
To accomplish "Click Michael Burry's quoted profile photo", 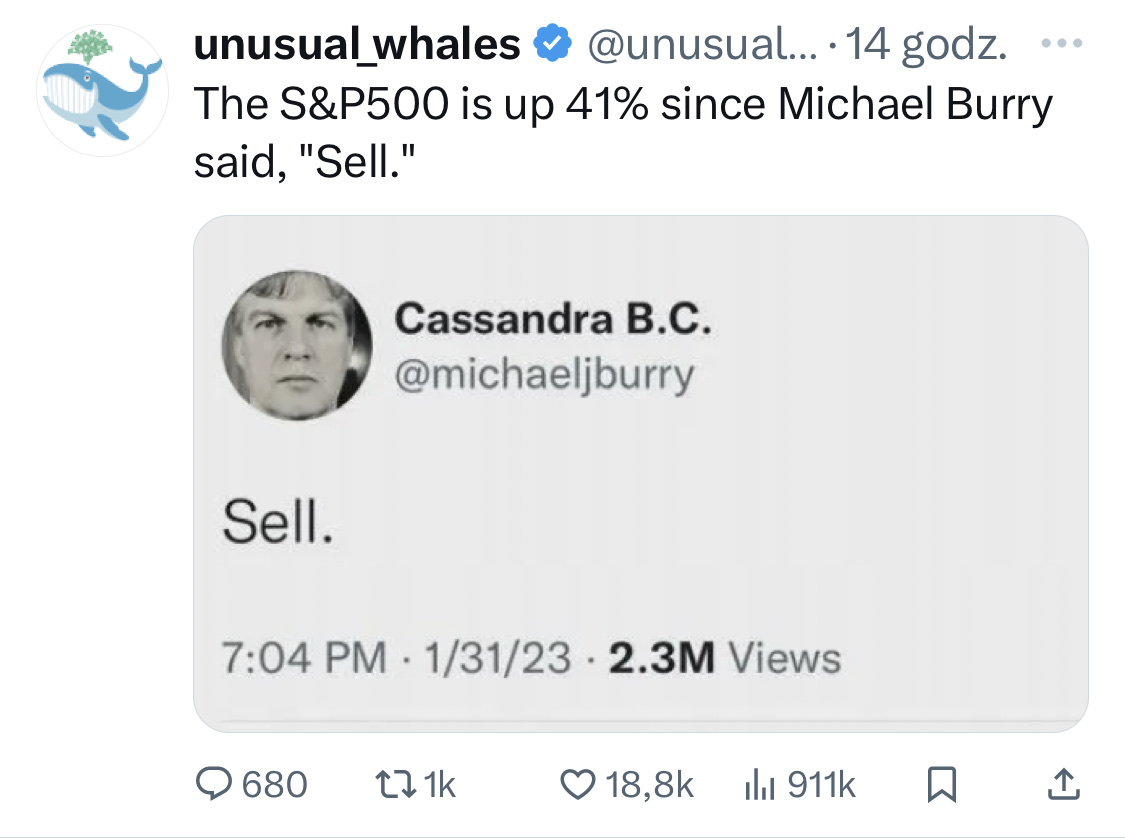I will click(x=296, y=344).
